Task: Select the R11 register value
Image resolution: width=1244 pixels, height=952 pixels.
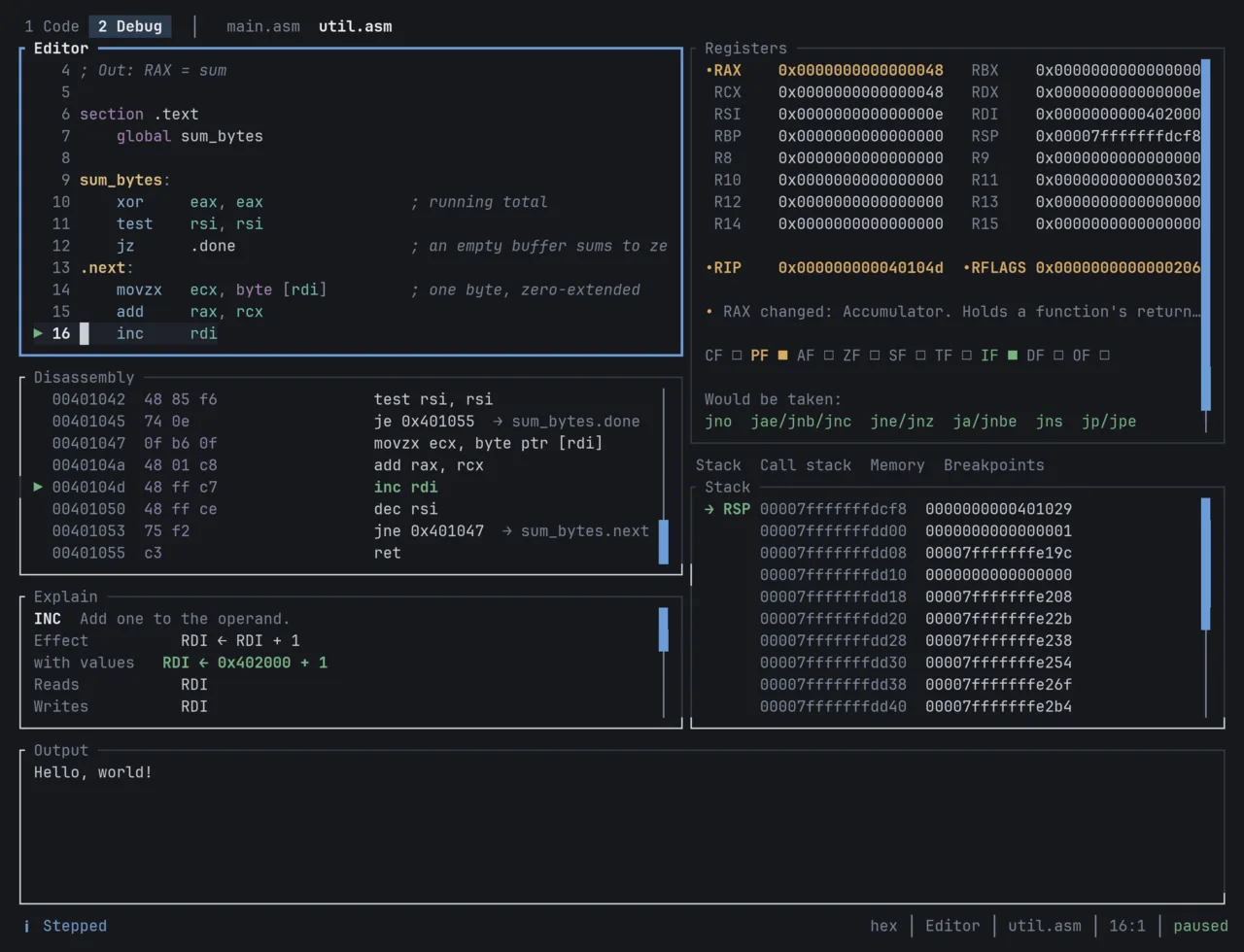Action: click(1118, 180)
